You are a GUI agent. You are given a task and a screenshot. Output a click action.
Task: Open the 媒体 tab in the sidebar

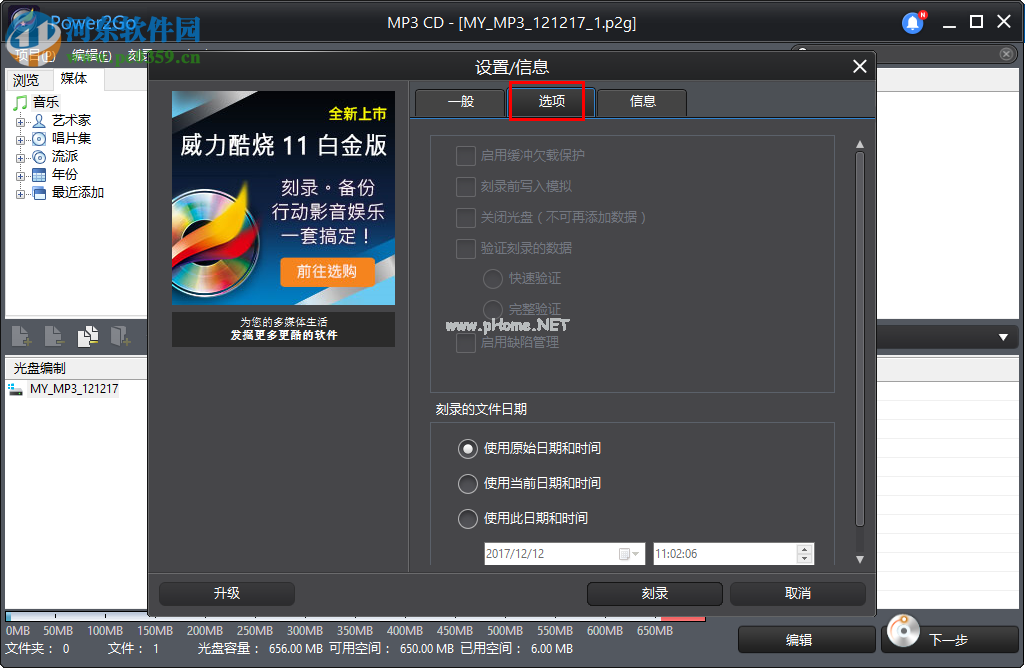tap(74, 77)
